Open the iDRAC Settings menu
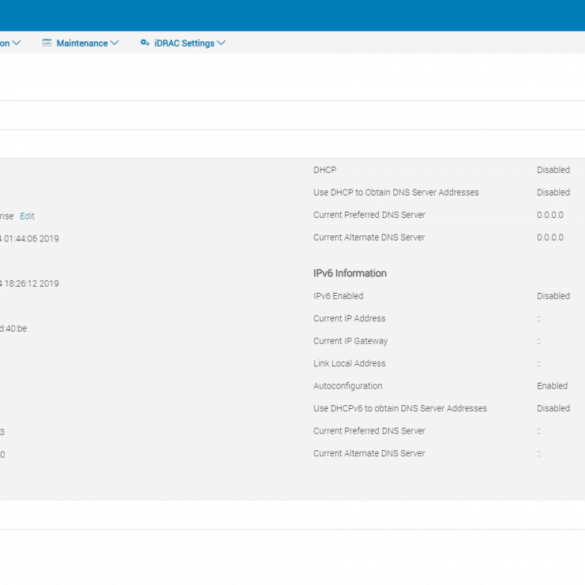 184,43
